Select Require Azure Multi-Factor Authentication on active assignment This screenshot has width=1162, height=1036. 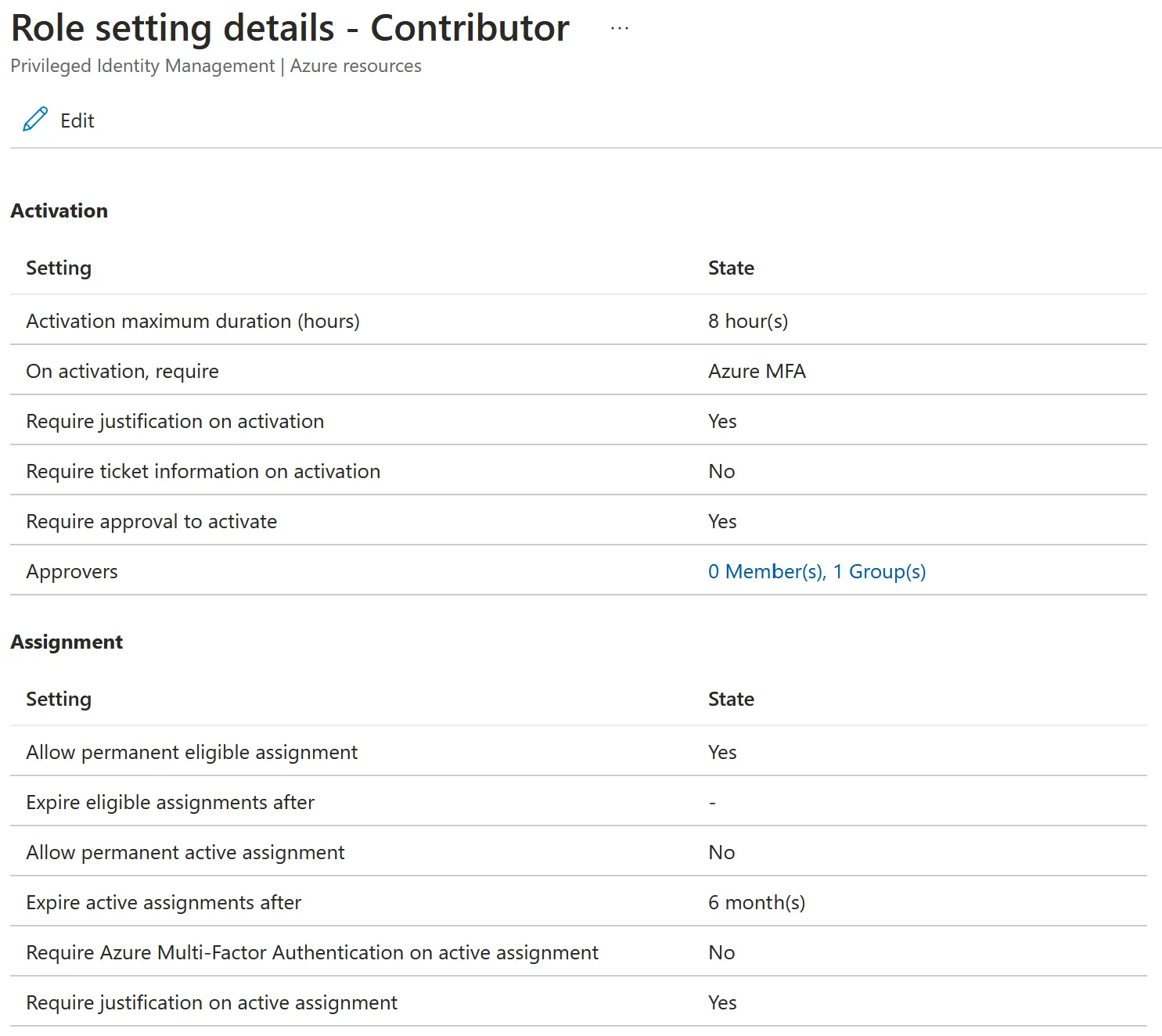click(x=311, y=953)
